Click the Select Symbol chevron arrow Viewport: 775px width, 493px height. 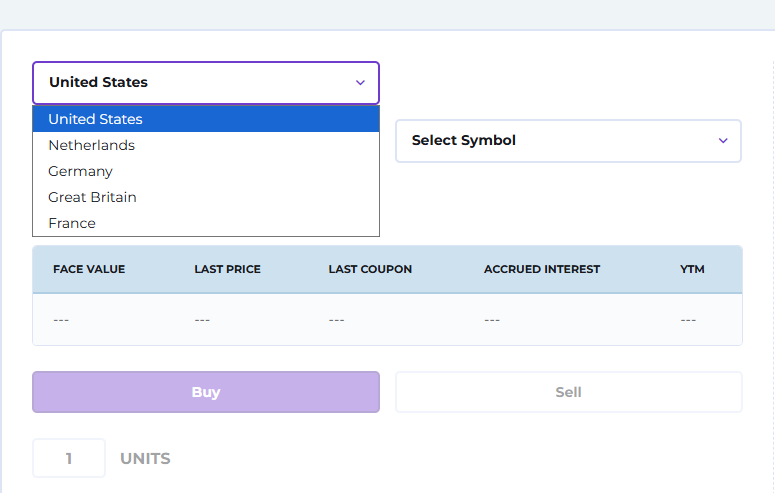(x=723, y=141)
